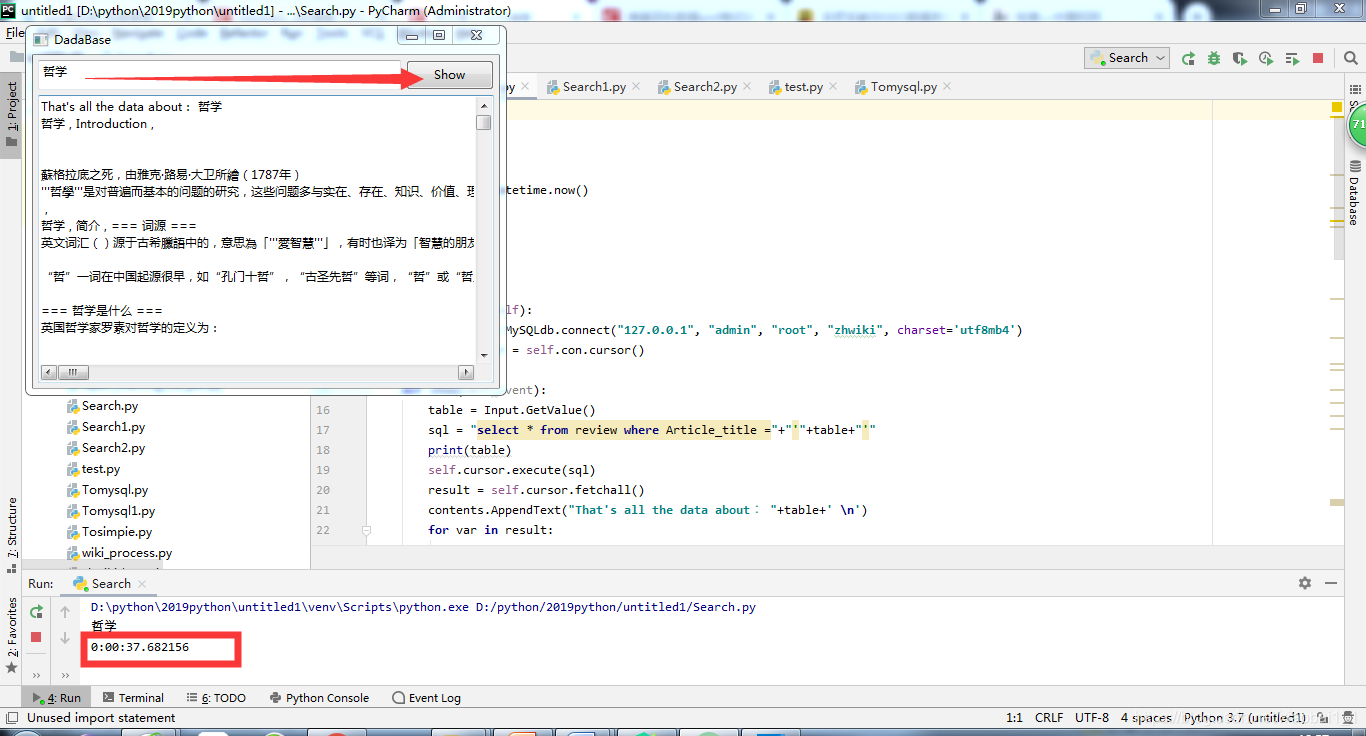Close the Search1.py editor tab
The height and width of the screenshot is (736, 1366).
636,87
